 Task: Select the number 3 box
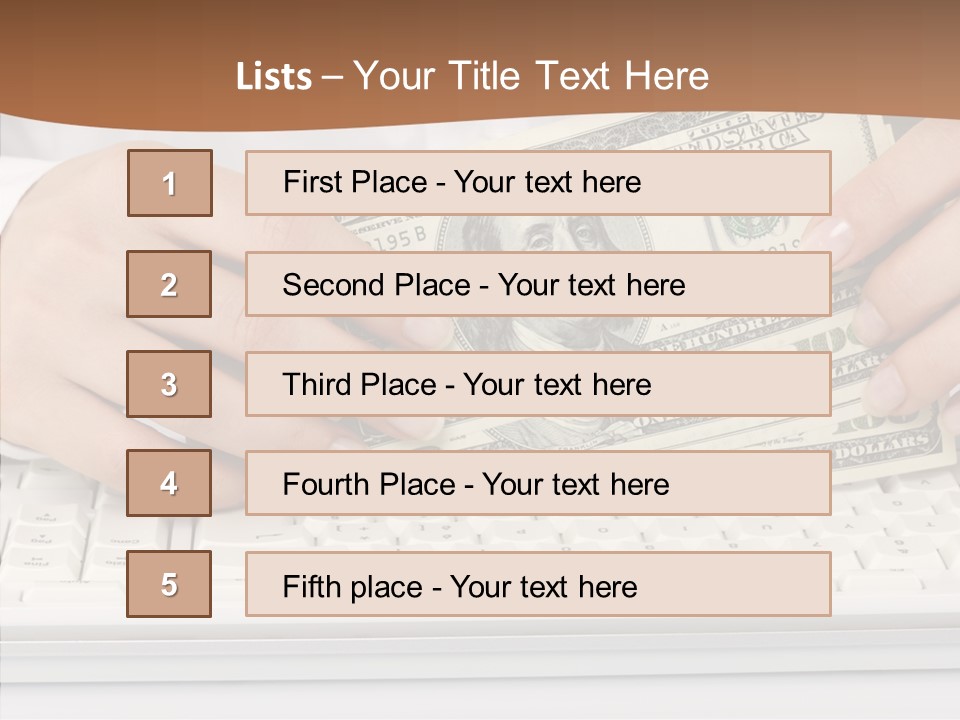(x=169, y=384)
